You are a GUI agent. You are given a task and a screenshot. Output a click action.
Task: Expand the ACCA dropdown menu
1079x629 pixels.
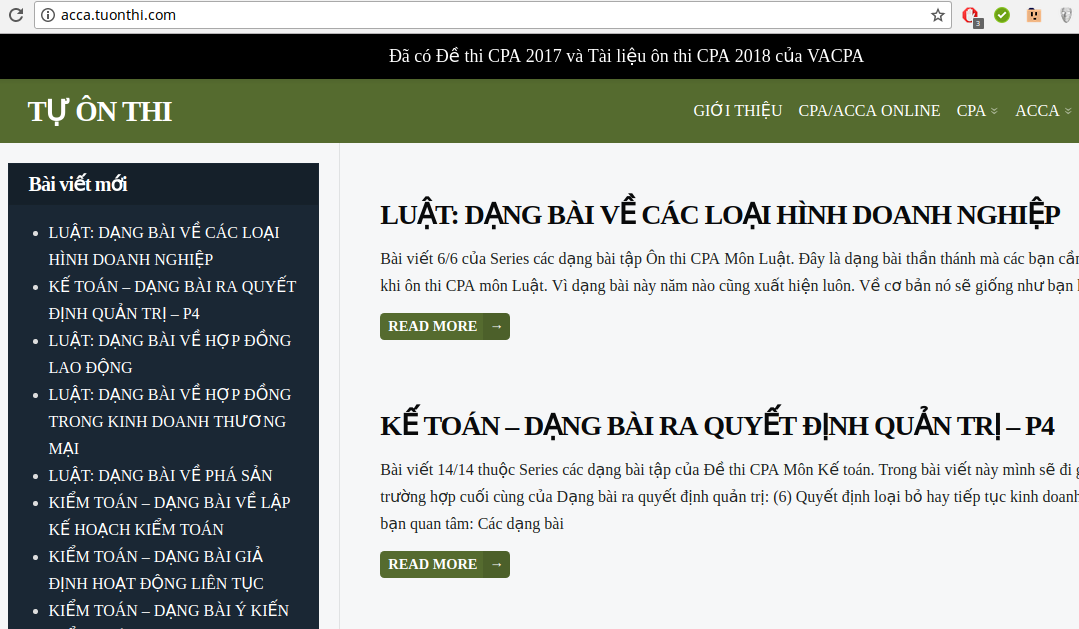click(x=1043, y=111)
